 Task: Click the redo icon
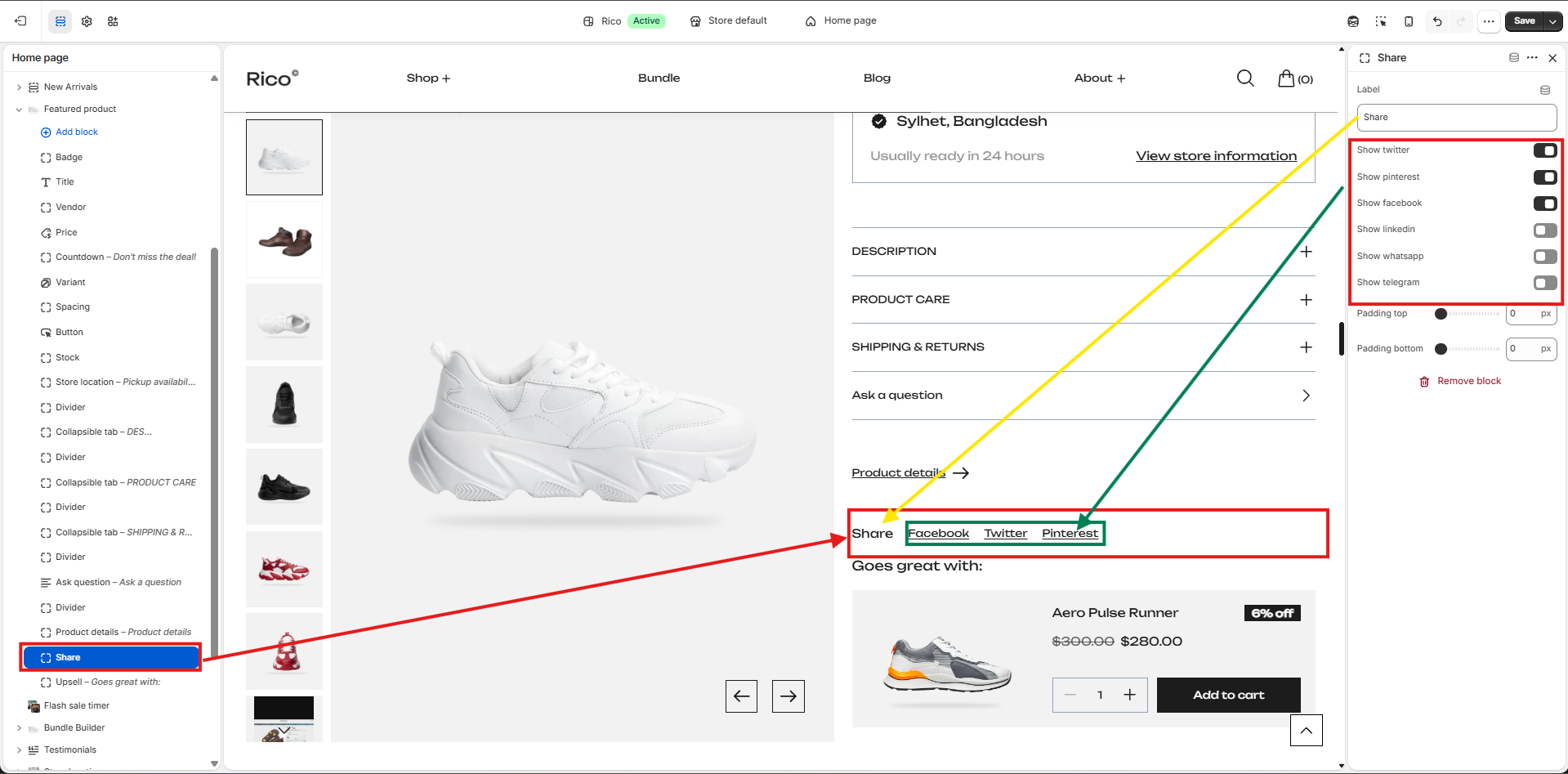coord(1462,21)
